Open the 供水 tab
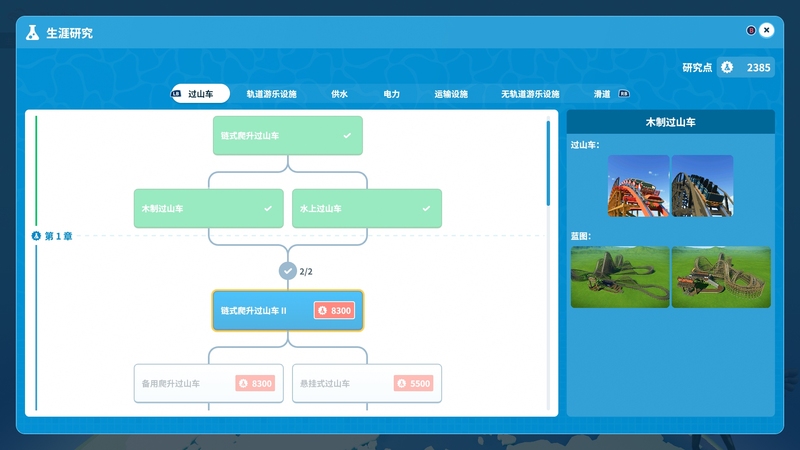 [x=340, y=94]
